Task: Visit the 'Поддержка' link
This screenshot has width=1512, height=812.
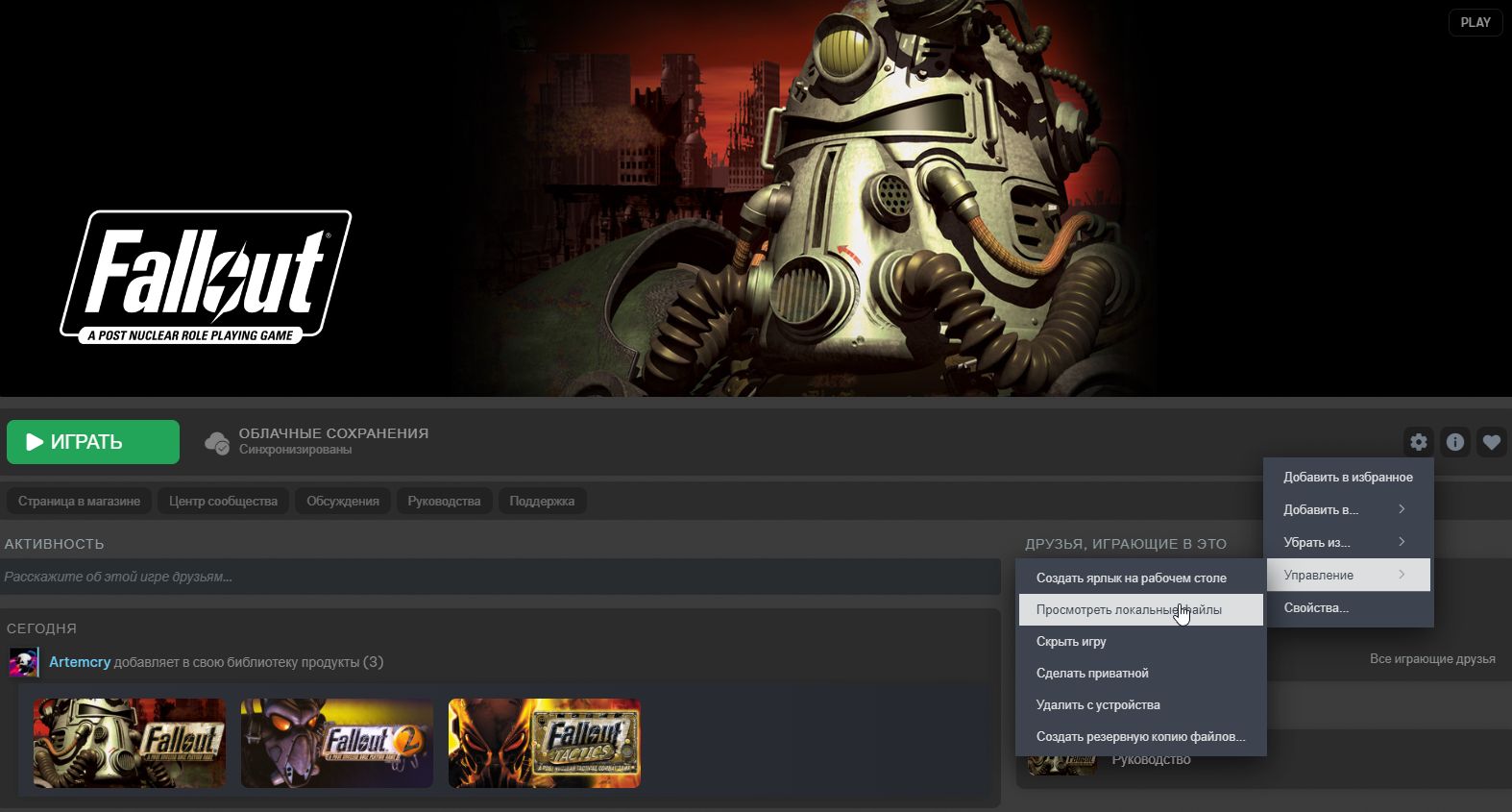Action: (542, 501)
